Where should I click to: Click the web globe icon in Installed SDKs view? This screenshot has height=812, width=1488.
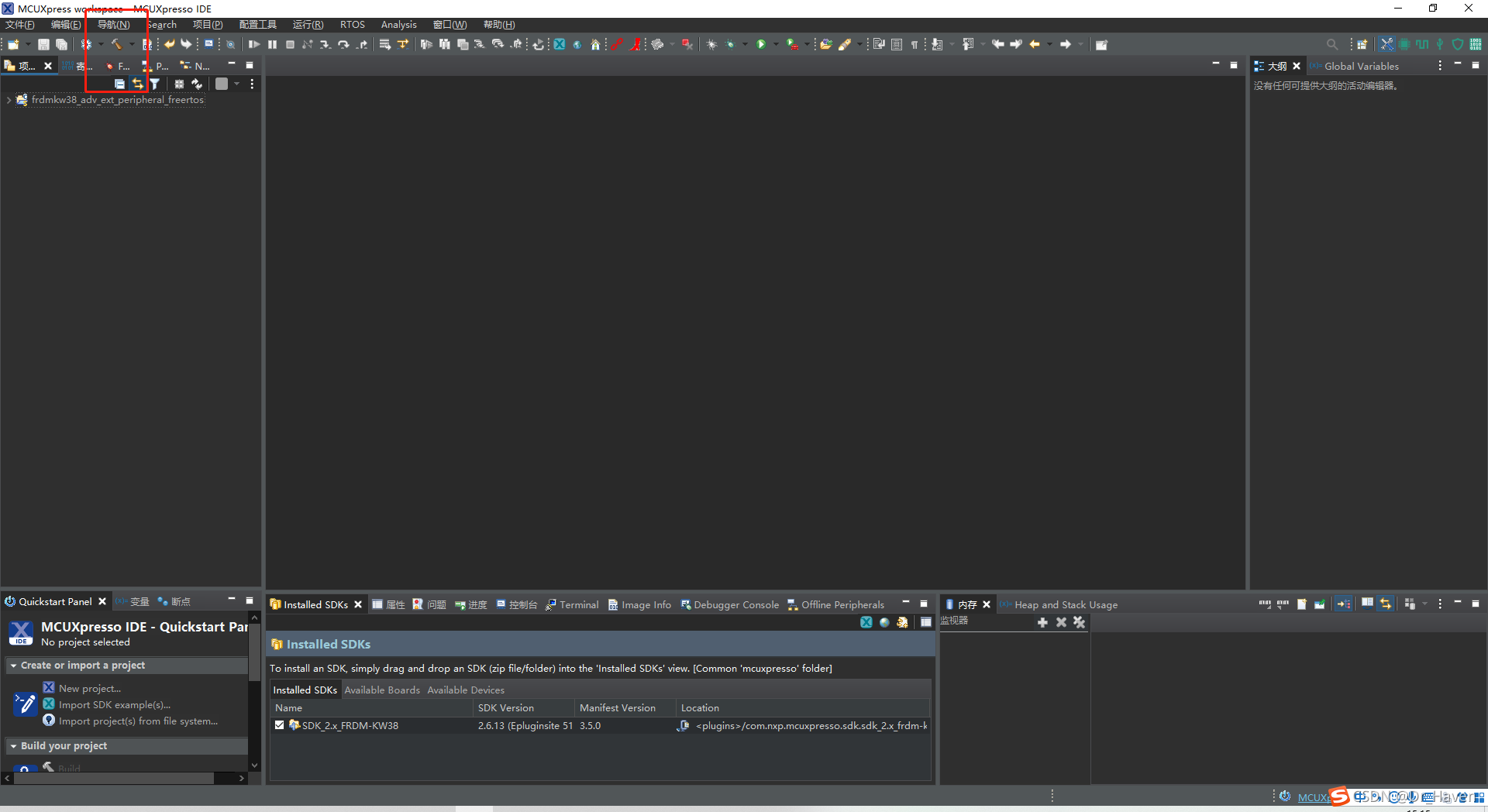coord(884,622)
